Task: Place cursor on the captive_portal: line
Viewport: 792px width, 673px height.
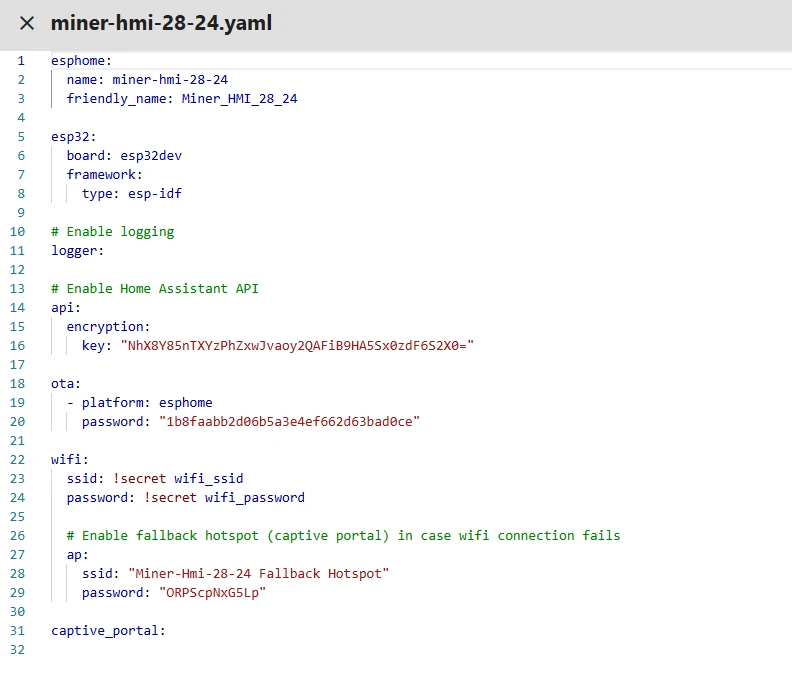Action: 108,631
